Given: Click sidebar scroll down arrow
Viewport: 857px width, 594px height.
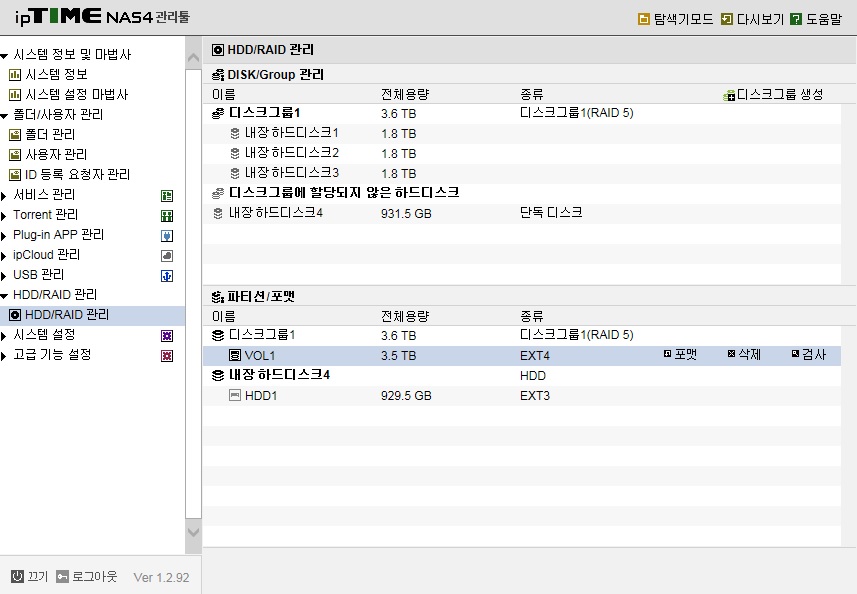Looking at the screenshot, I should click(193, 531).
